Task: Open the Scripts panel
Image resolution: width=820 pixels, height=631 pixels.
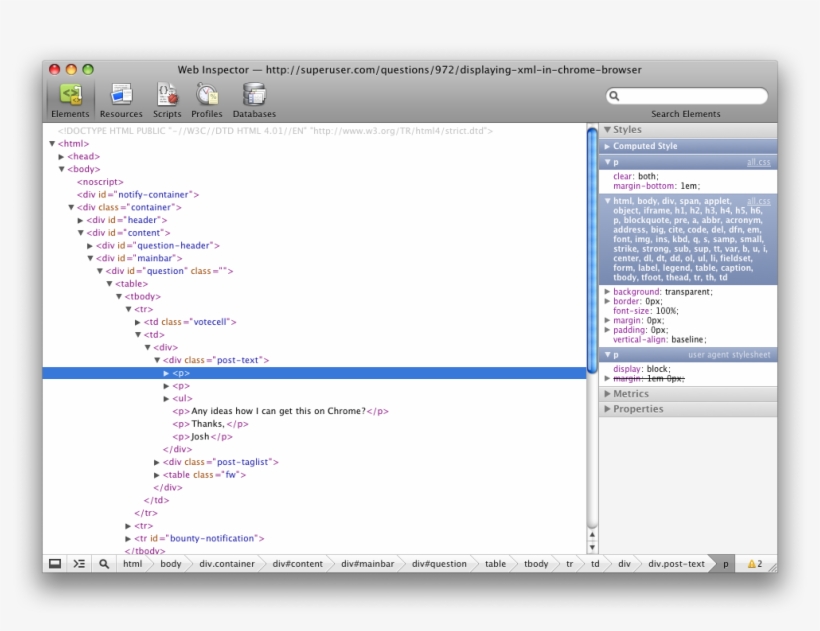Action: coord(167,95)
